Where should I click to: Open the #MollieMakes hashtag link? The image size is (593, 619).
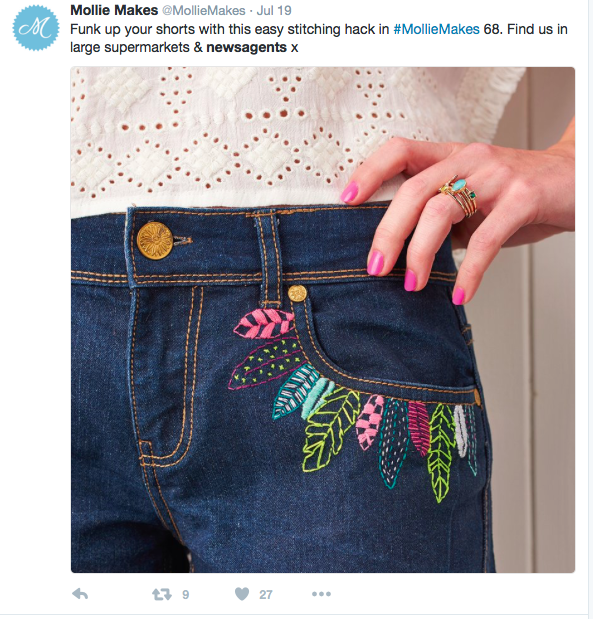(436, 29)
